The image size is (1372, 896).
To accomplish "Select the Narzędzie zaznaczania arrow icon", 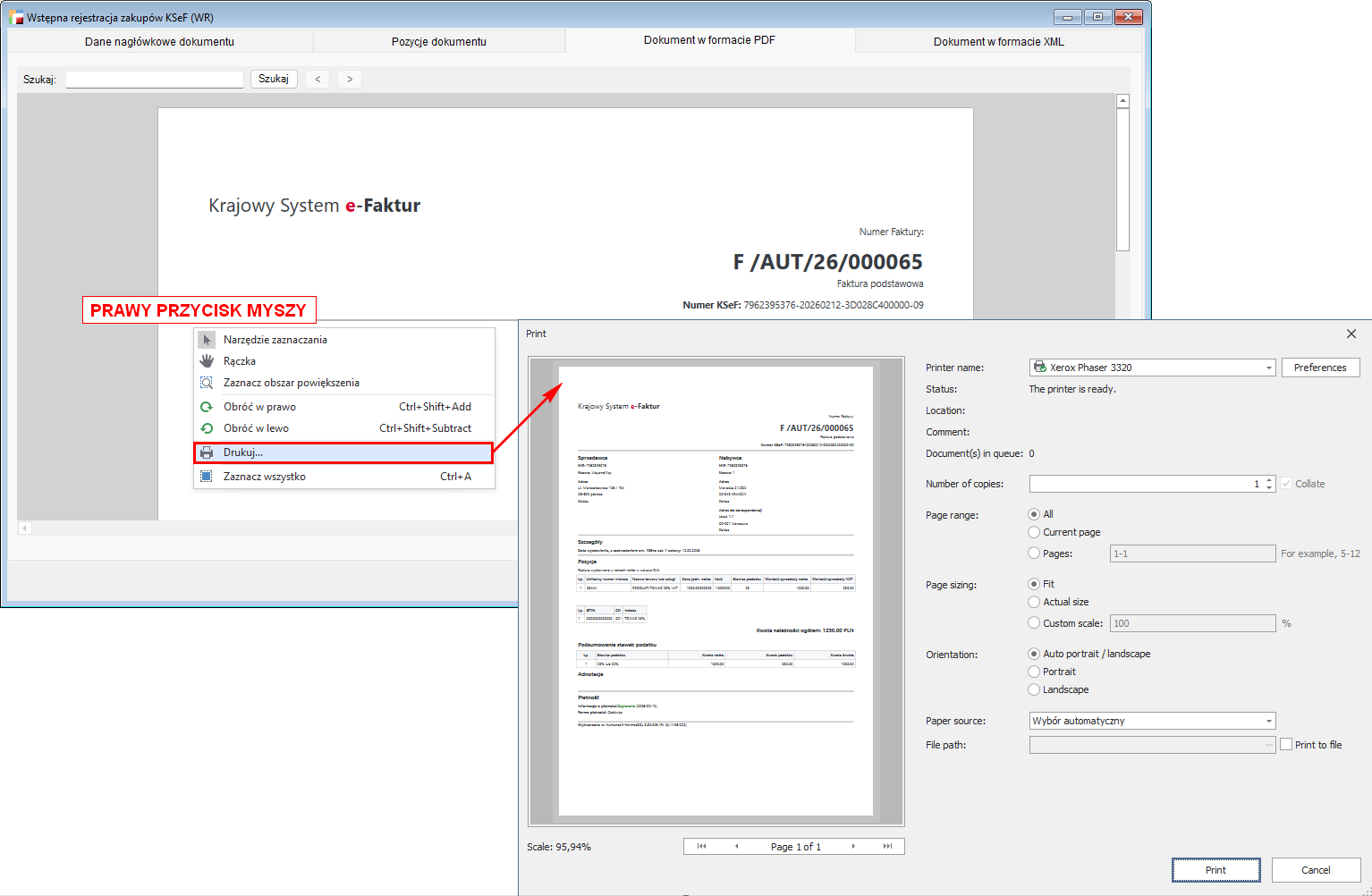I will pyautogui.click(x=207, y=340).
